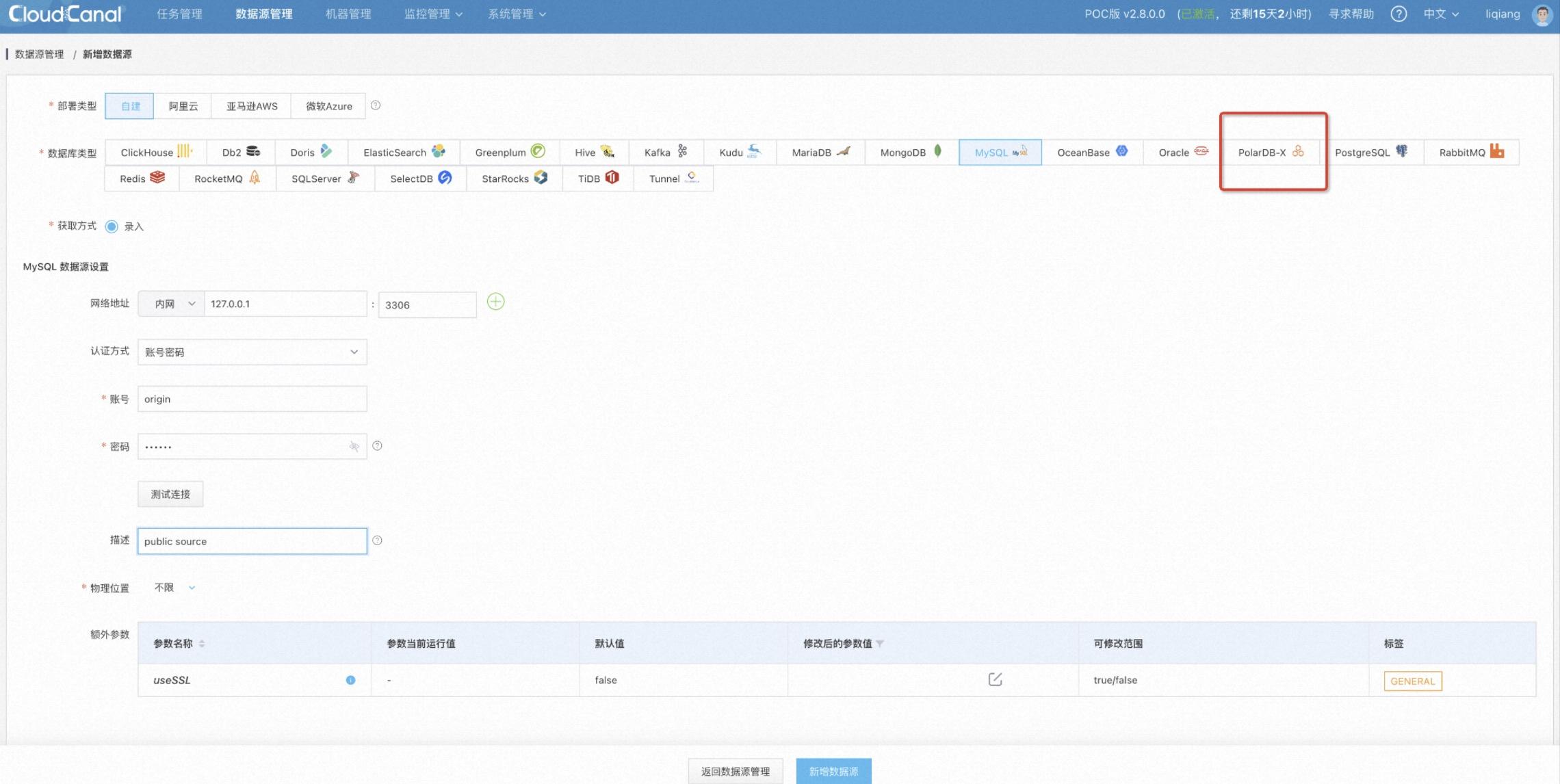This screenshot has width=1560, height=784.
Task: Click the 测试连接 button
Action: [x=170, y=494]
